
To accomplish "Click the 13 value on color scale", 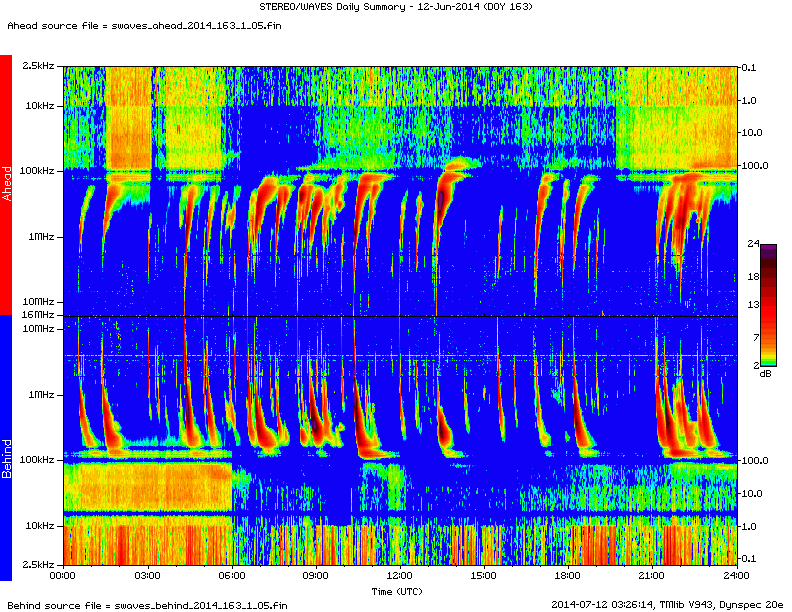I will click(x=753, y=304).
